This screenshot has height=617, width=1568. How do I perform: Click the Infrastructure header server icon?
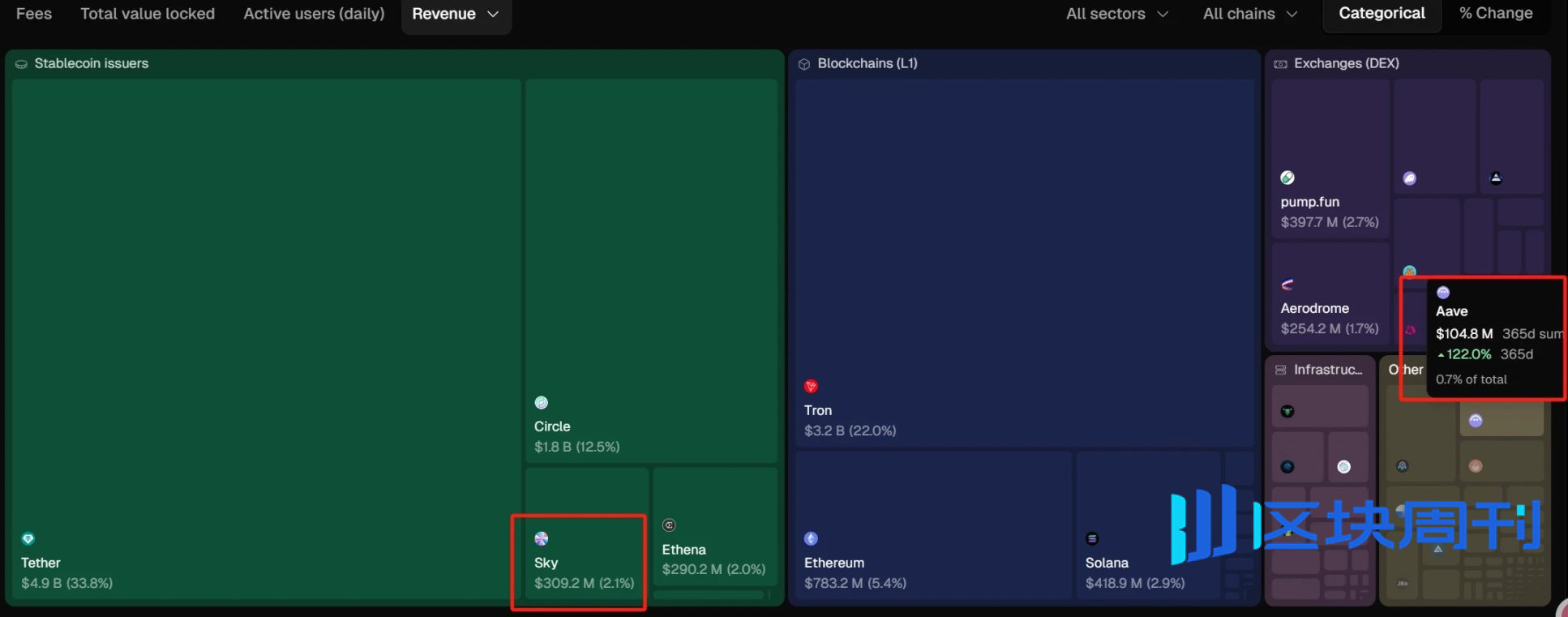pyautogui.click(x=1281, y=370)
